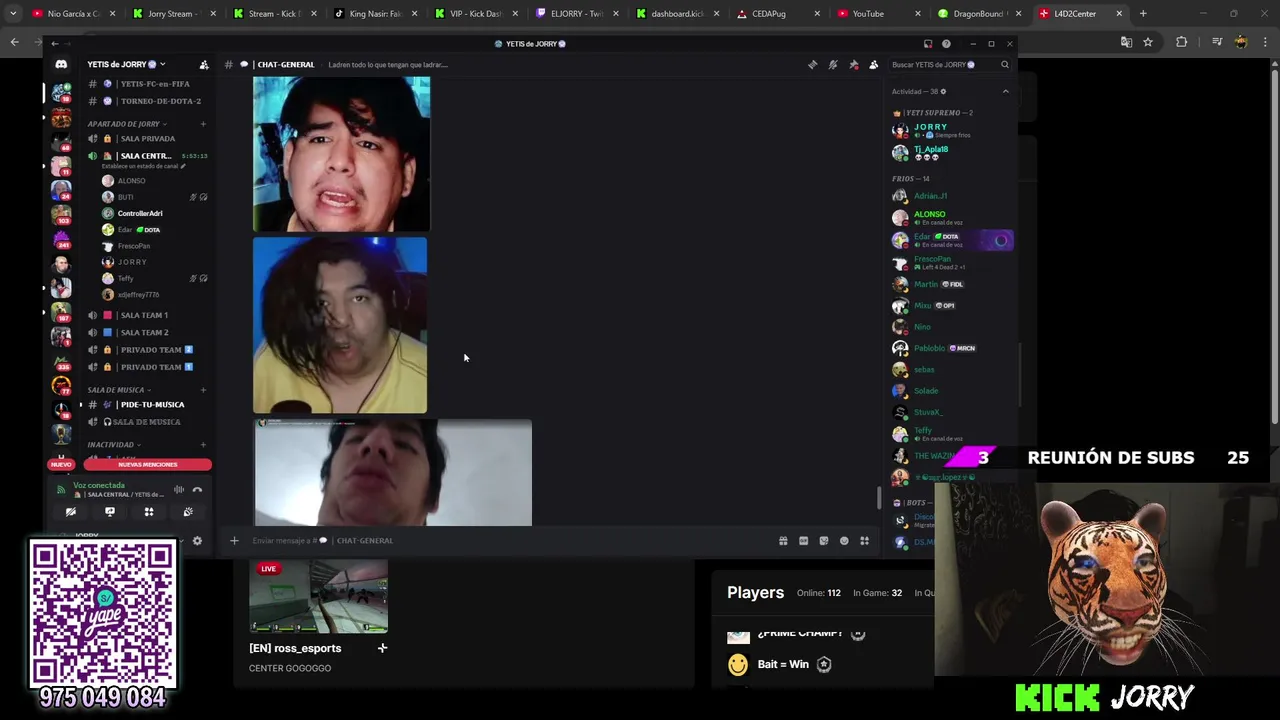Collapse the Actividad section chevron

click(1005, 92)
